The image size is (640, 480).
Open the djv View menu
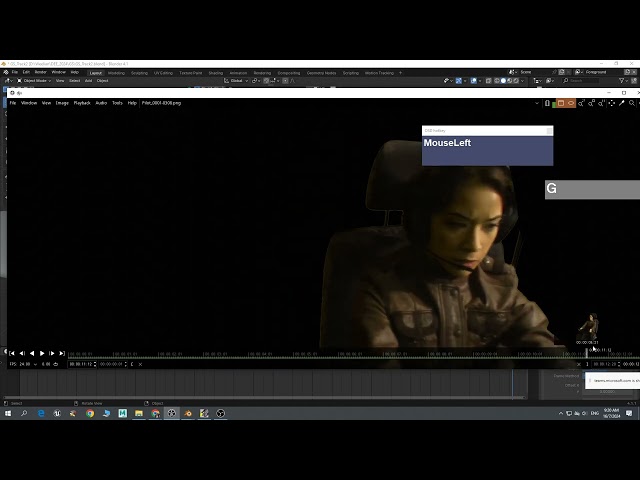[47, 103]
